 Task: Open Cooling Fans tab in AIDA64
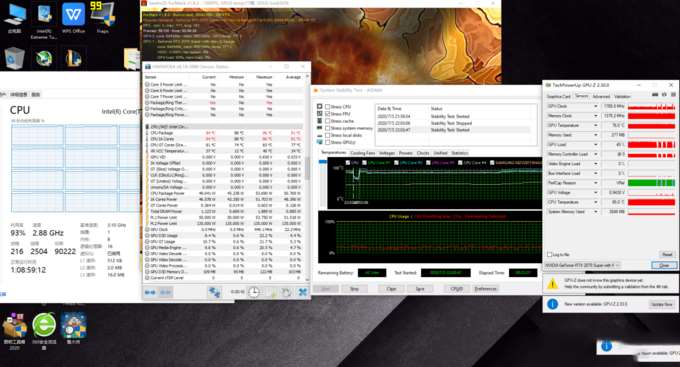(363, 153)
